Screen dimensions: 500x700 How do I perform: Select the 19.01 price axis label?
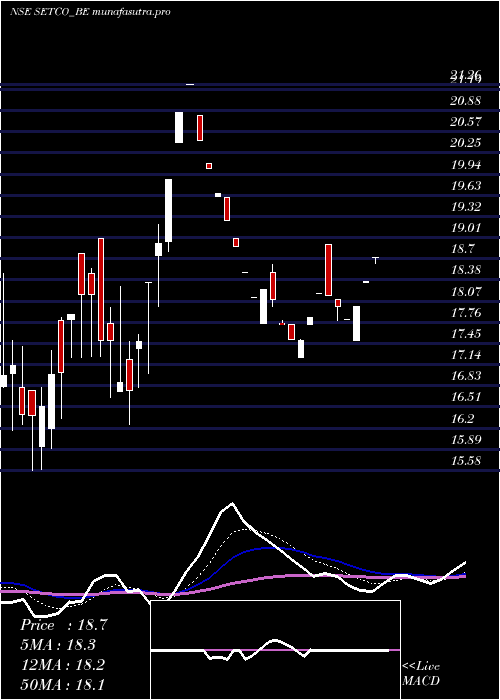(x=466, y=228)
